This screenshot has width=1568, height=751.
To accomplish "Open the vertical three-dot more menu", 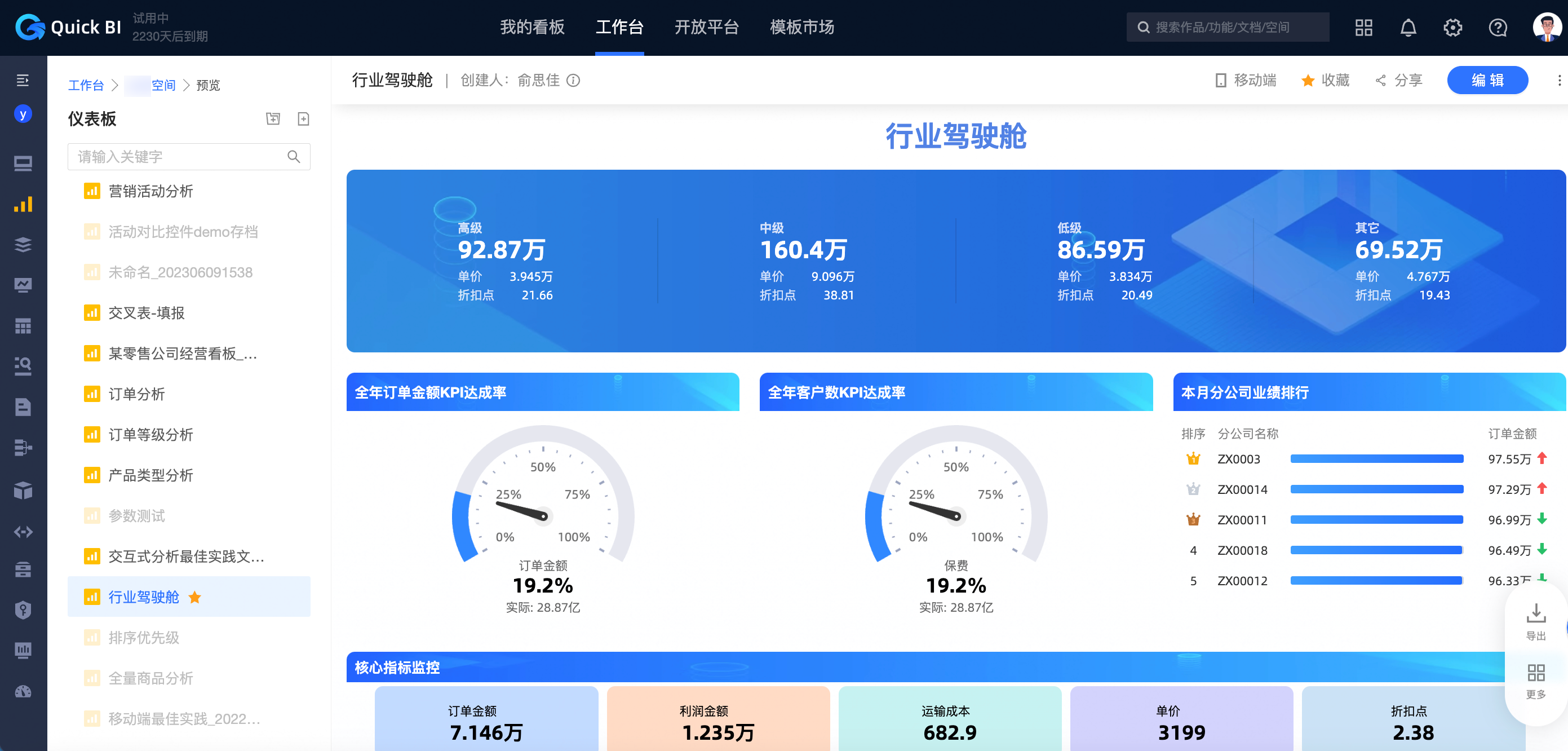I will (x=1559, y=81).
